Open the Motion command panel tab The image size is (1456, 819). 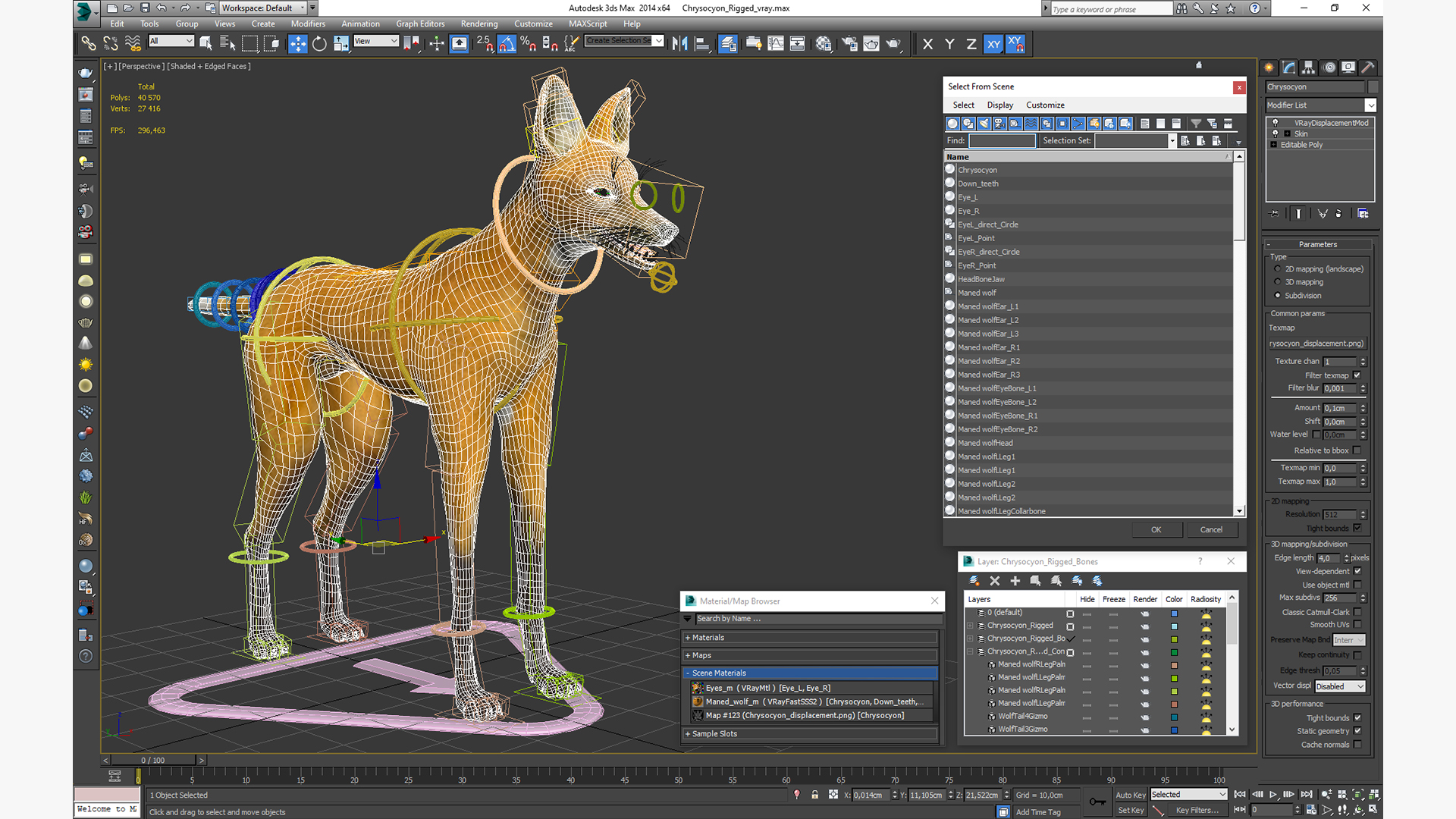1329,67
